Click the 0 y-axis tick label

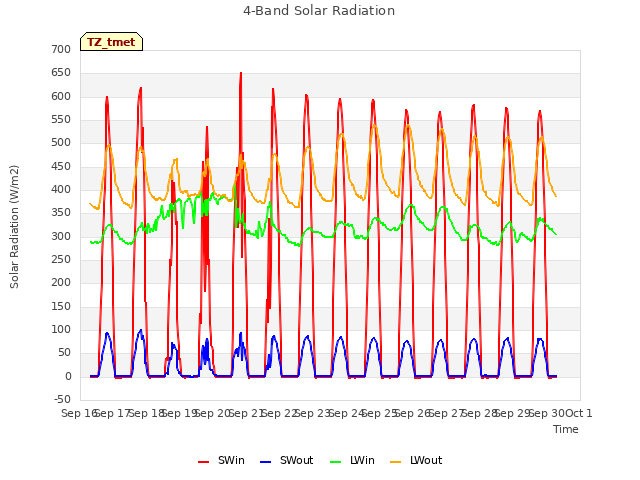68,376
